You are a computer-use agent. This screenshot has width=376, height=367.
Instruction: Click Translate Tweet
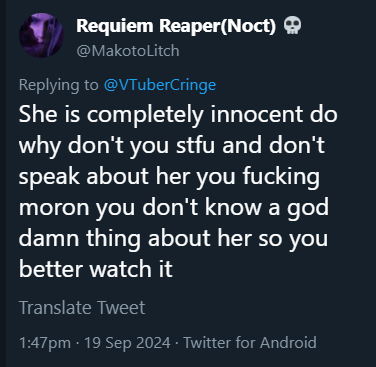pos(82,307)
